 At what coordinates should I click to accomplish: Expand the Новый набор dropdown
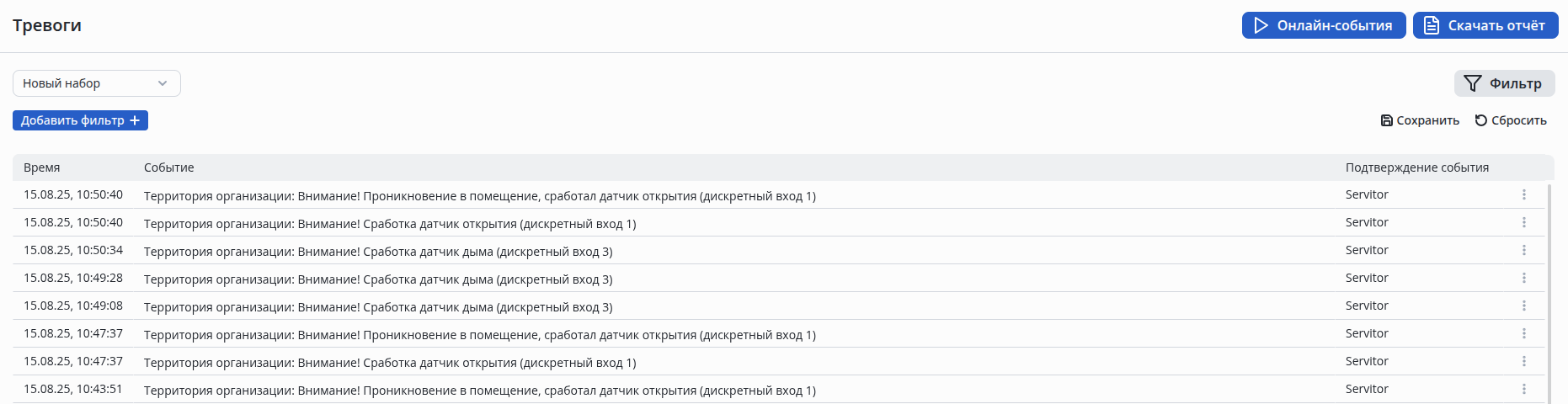[96, 83]
